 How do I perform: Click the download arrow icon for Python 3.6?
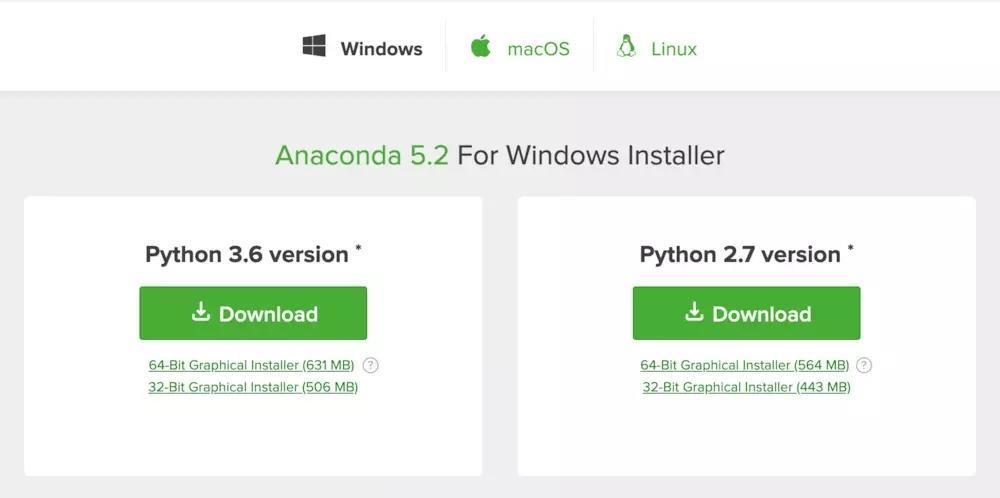[201, 312]
